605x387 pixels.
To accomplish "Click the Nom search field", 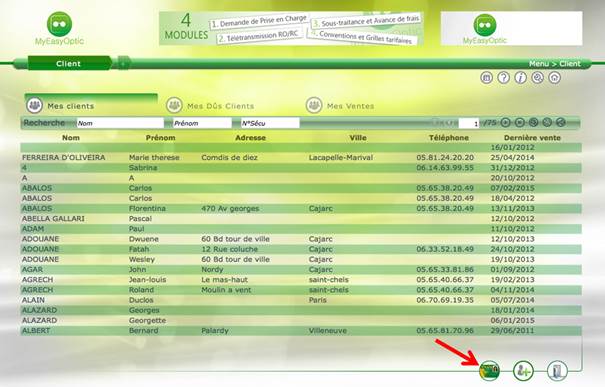I will 120,123.
